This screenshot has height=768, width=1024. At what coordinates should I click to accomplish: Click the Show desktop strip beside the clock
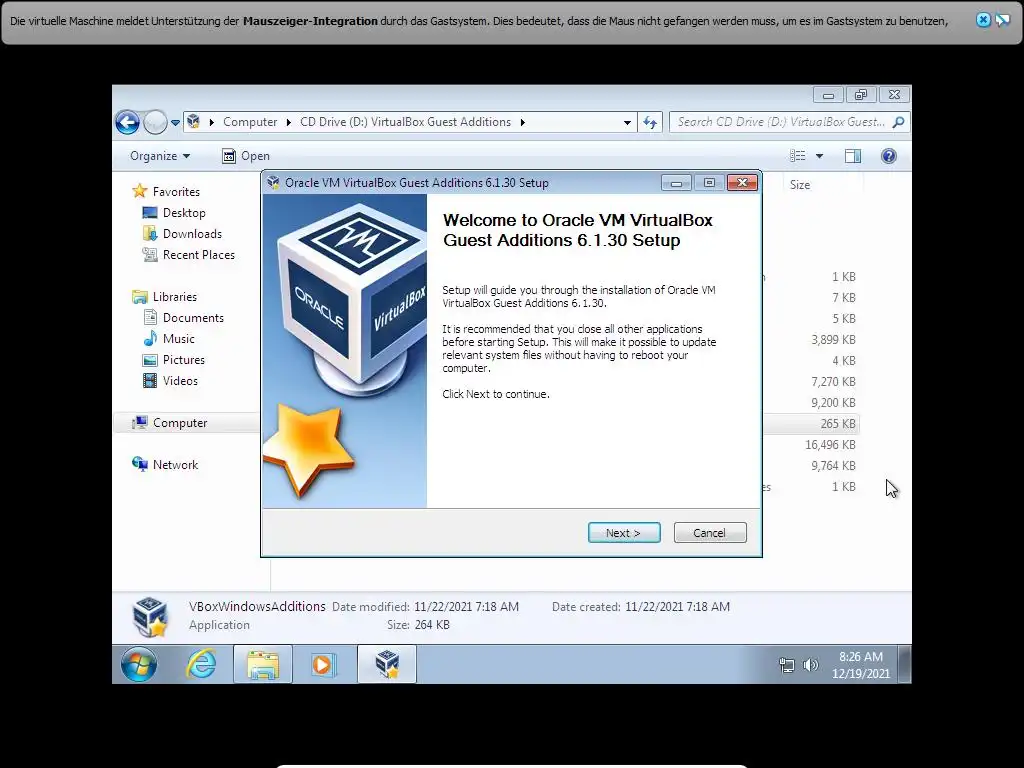coord(904,665)
